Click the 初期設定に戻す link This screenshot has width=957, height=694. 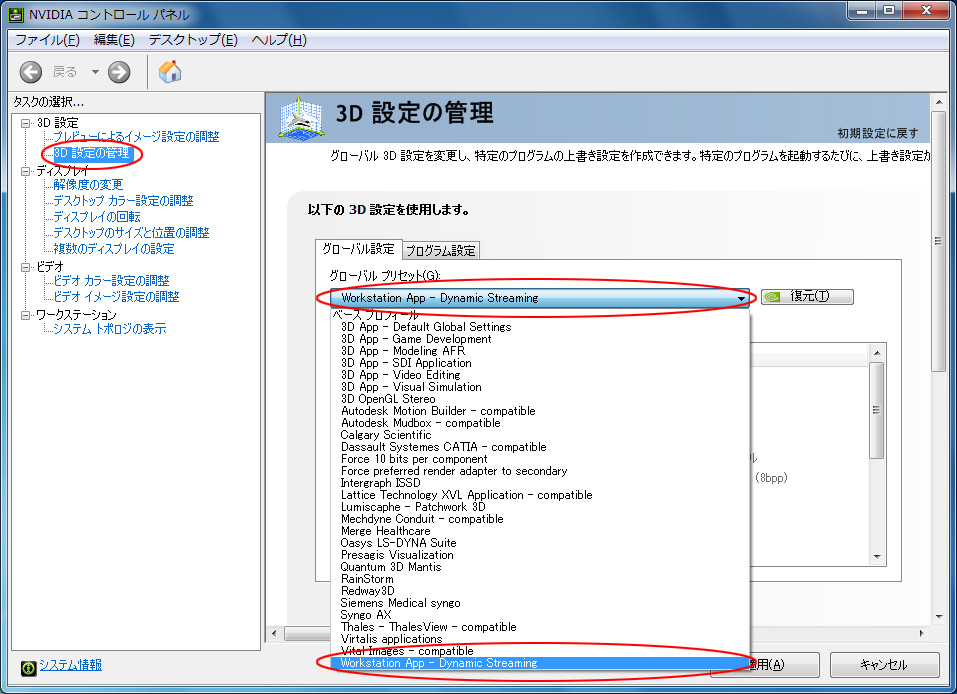(x=878, y=133)
